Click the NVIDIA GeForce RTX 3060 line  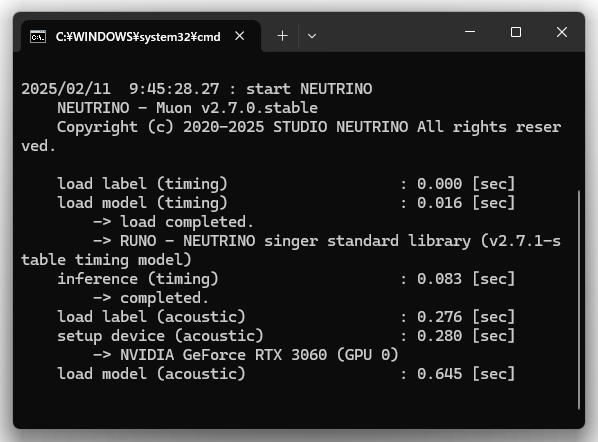[246, 355]
